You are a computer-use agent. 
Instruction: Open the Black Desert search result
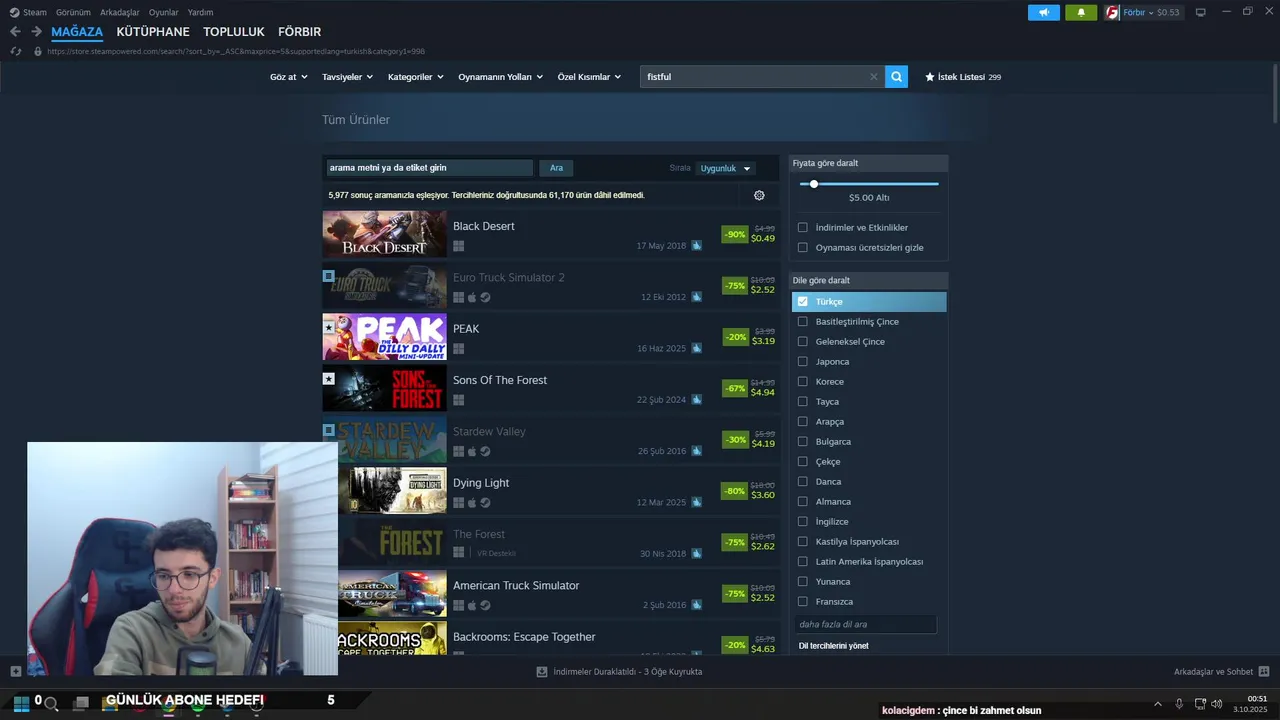click(x=551, y=234)
